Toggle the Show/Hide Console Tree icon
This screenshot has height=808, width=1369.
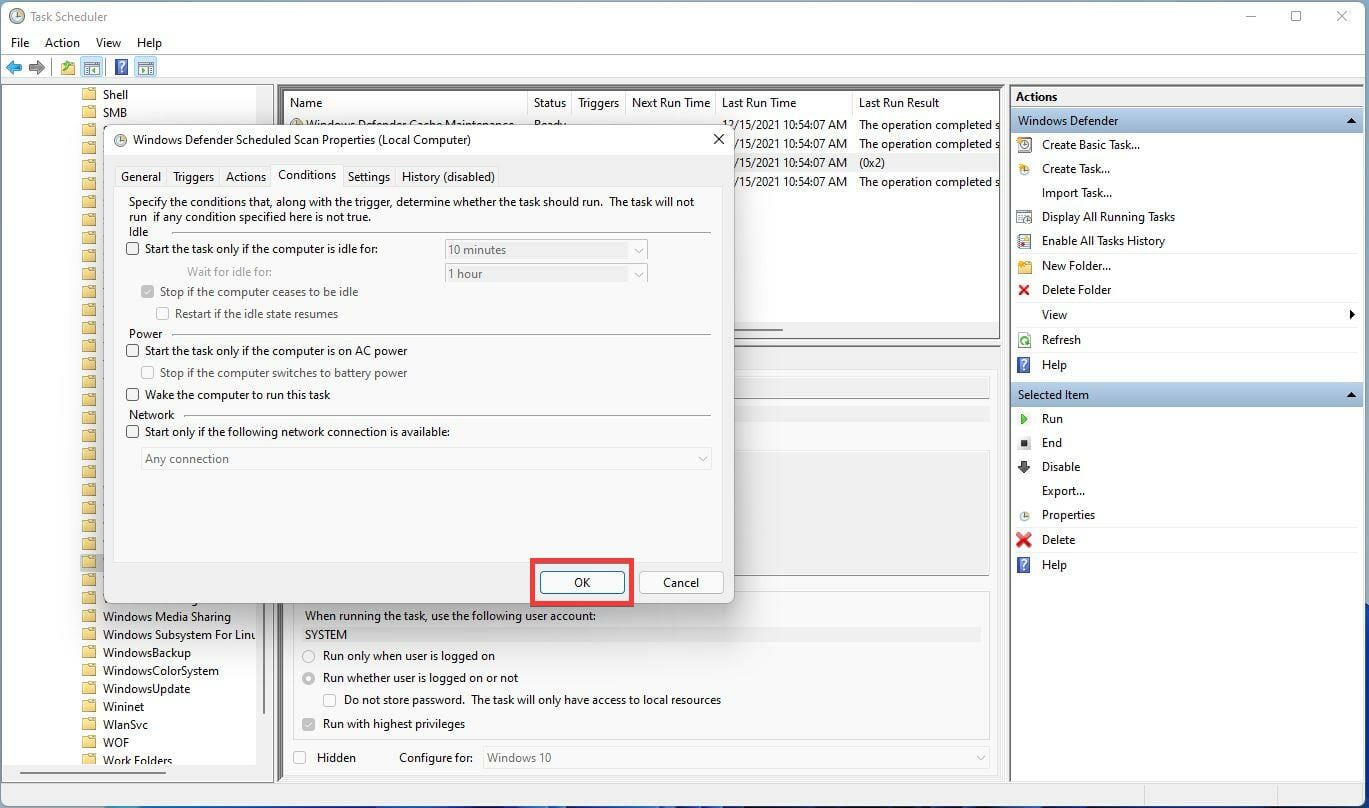92,67
